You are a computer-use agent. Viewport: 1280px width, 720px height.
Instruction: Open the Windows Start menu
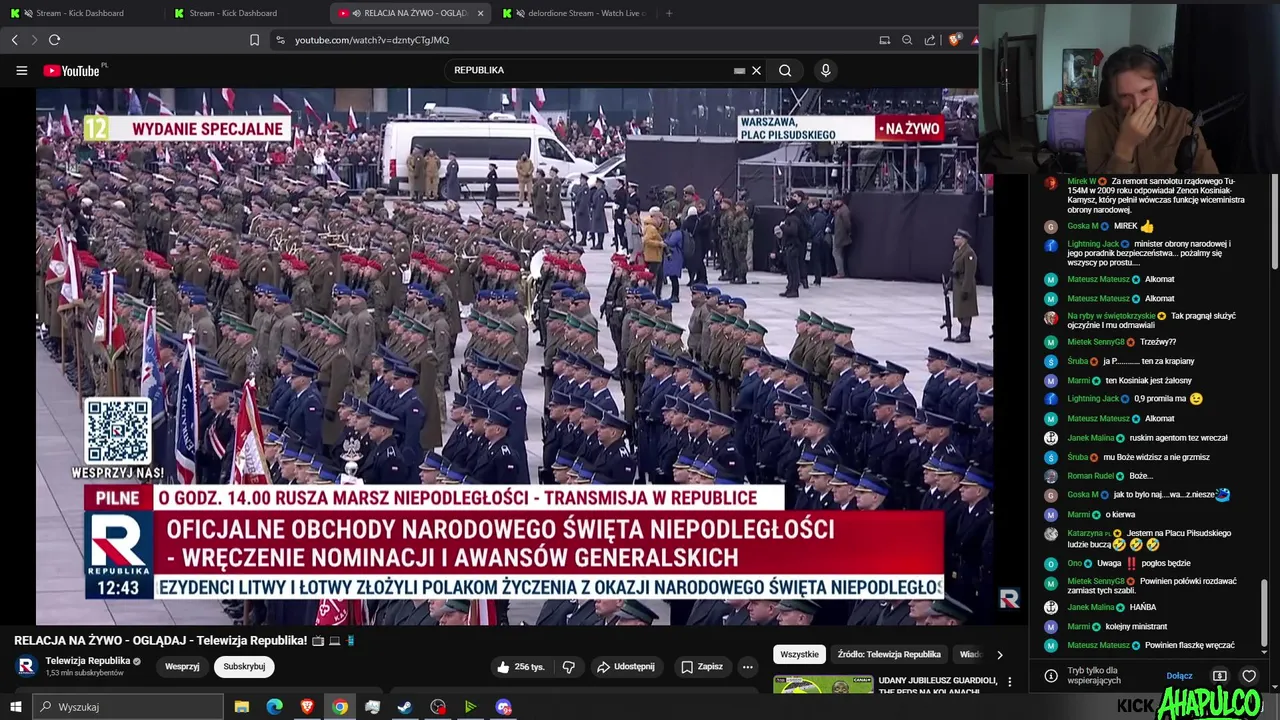(x=15, y=707)
